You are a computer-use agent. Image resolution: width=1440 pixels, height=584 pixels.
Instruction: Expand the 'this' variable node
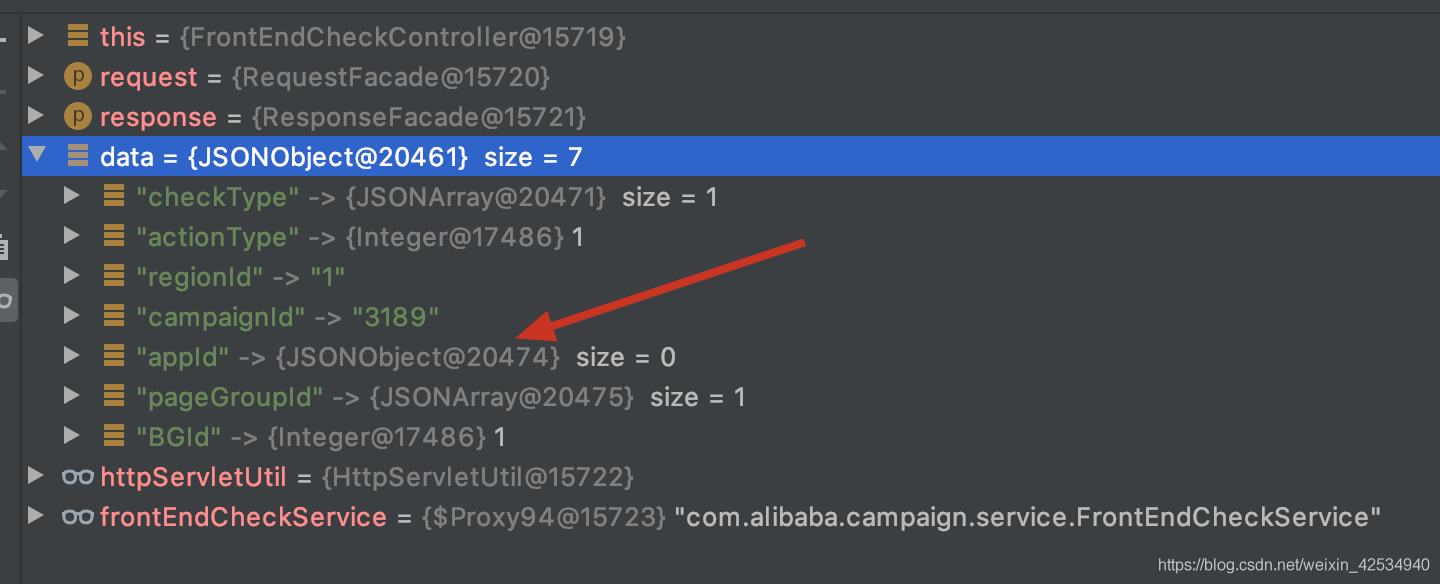point(36,36)
